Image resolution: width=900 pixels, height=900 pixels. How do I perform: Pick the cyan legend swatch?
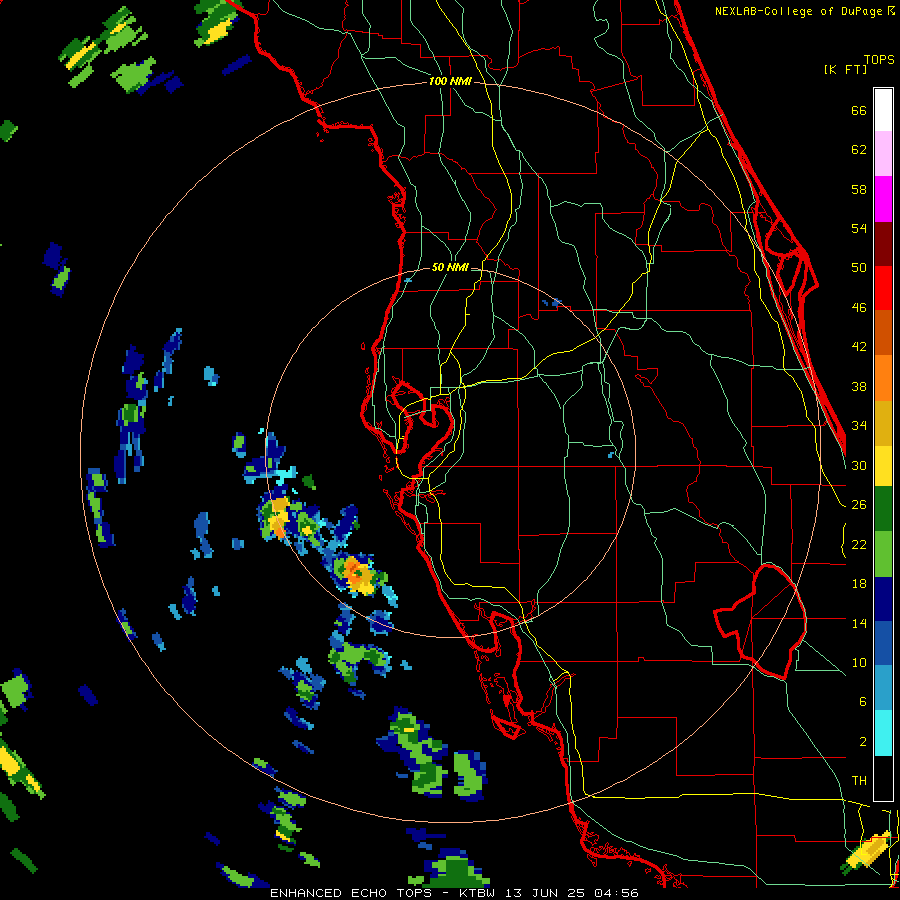(x=883, y=732)
